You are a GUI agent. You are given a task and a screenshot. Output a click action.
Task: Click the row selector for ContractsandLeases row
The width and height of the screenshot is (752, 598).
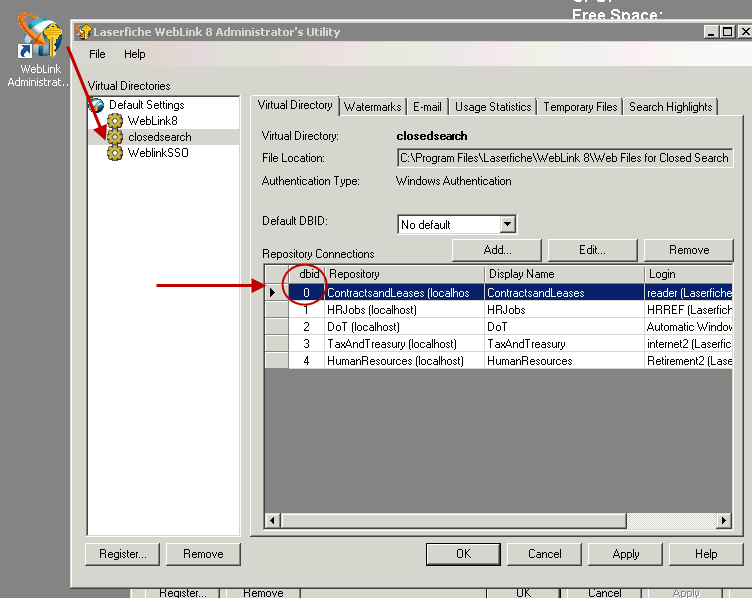click(277, 293)
